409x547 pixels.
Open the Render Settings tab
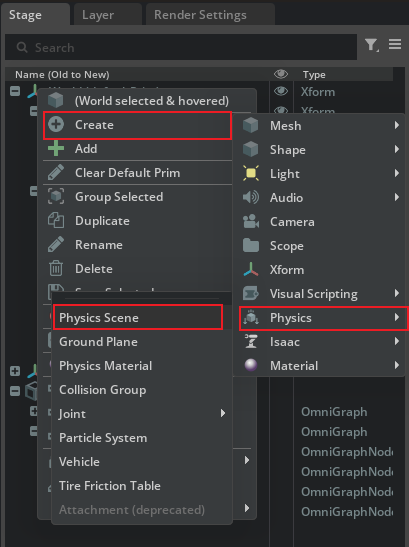200,15
